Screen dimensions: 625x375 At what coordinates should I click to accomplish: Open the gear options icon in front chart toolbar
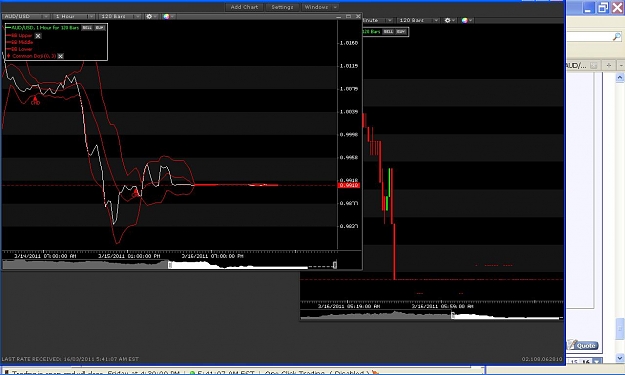click(x=151, y=16)
